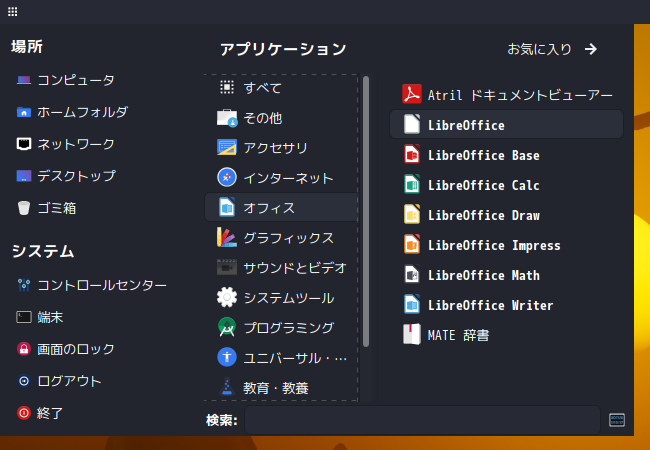Click the keyboard icon beside search

click(617, 420)
